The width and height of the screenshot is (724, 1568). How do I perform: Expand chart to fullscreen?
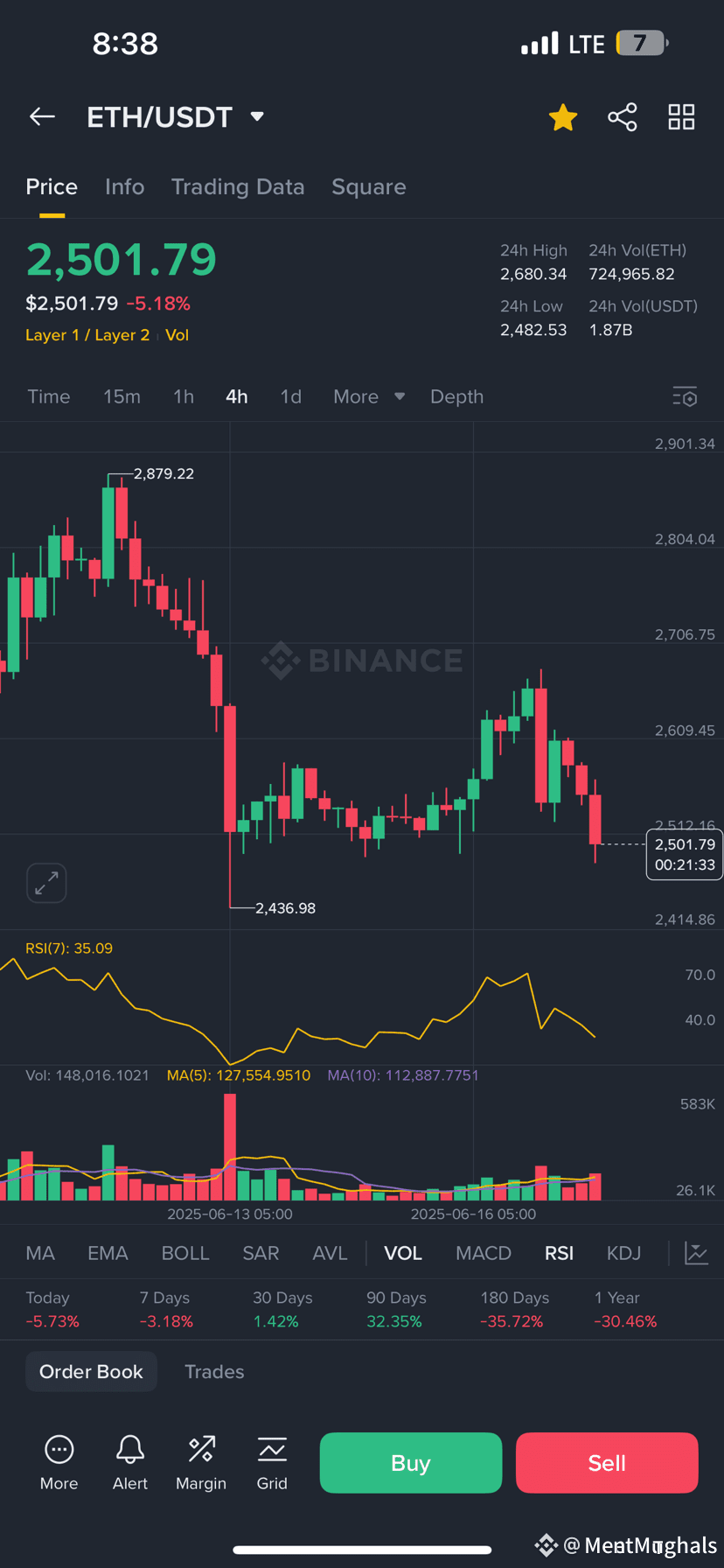click(x=46, y=883)
